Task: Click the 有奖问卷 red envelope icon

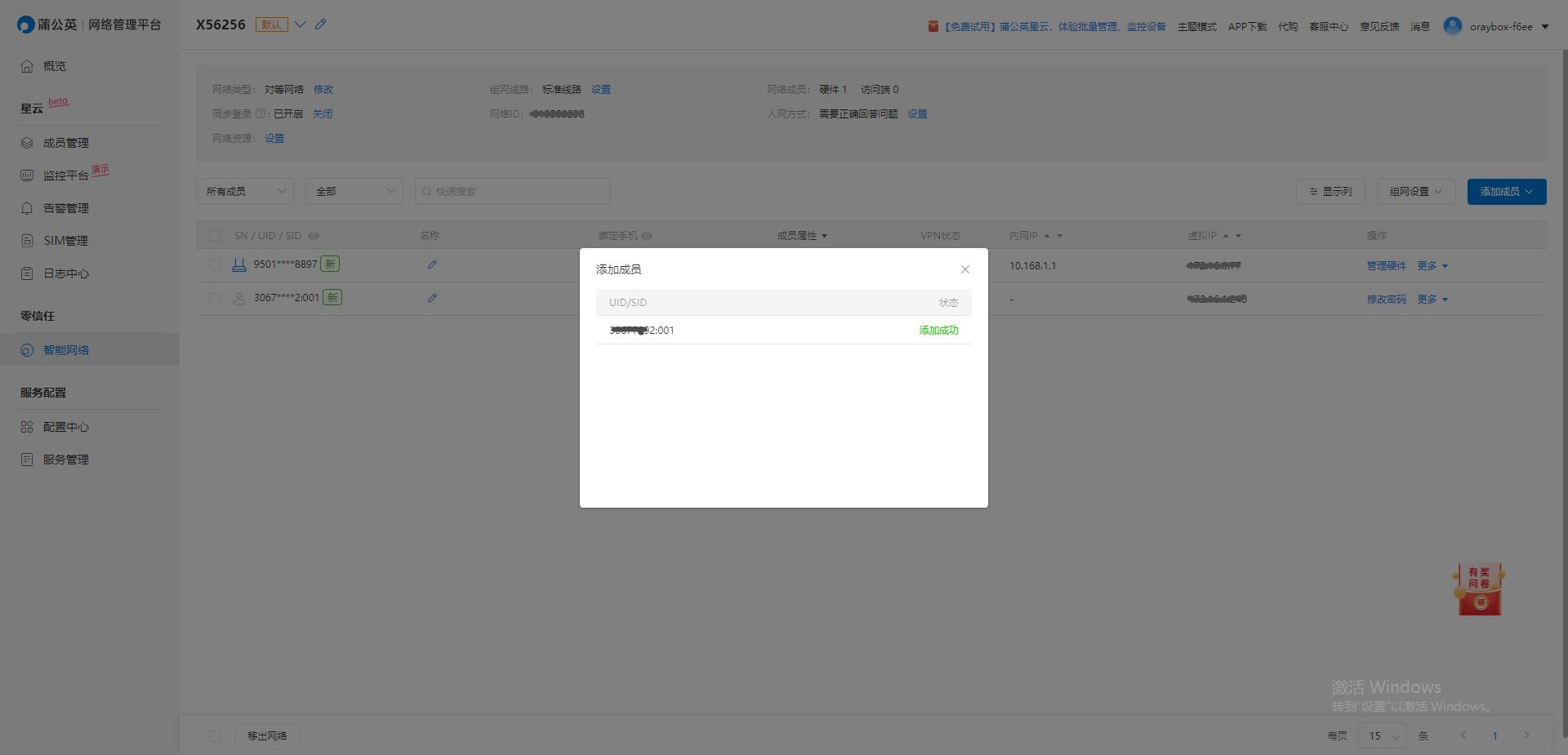Action: pyautogui.click(x=1479, y=589)
